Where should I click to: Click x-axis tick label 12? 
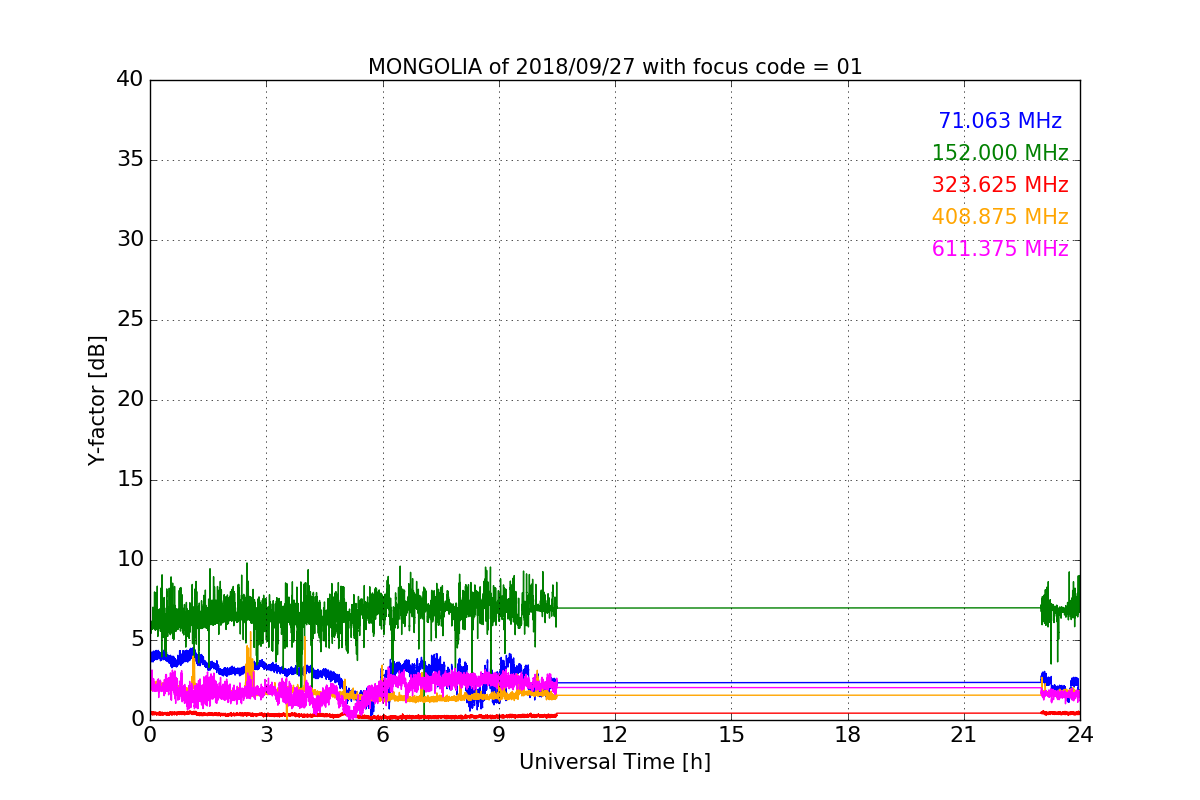point(615,734)
